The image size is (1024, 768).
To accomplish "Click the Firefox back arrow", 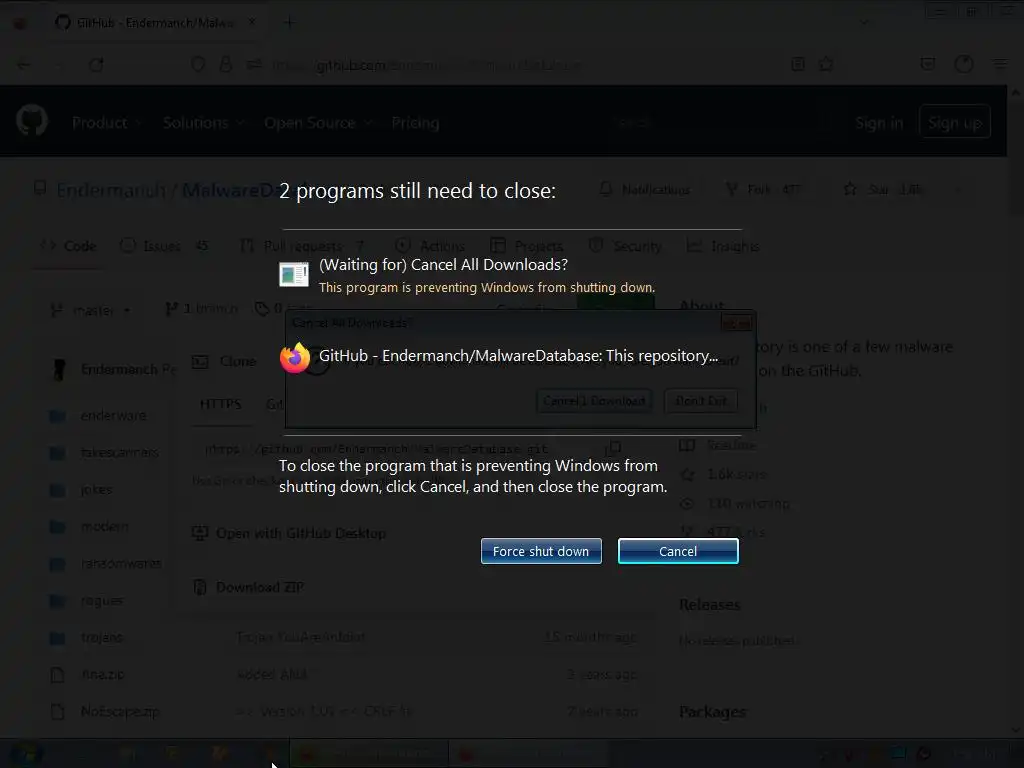I will [24, 65].
